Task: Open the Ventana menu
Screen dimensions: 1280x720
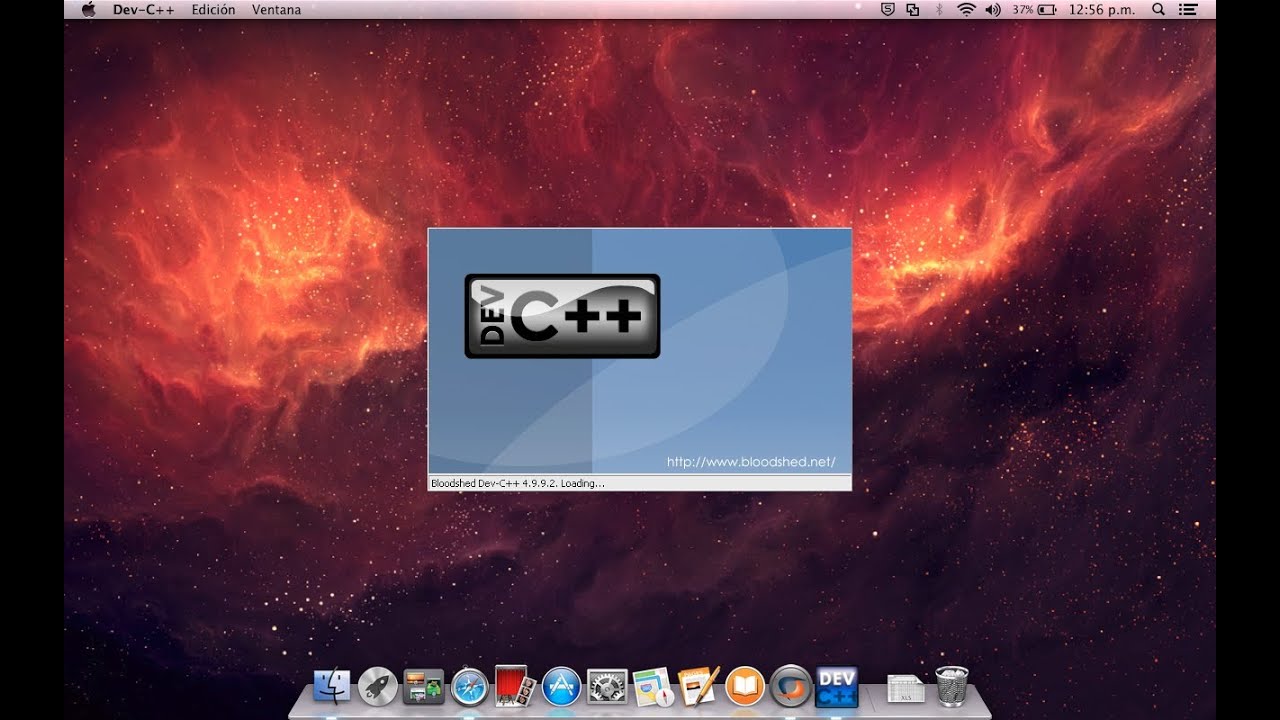Action: pyautogui.click(x=276, y=9)
